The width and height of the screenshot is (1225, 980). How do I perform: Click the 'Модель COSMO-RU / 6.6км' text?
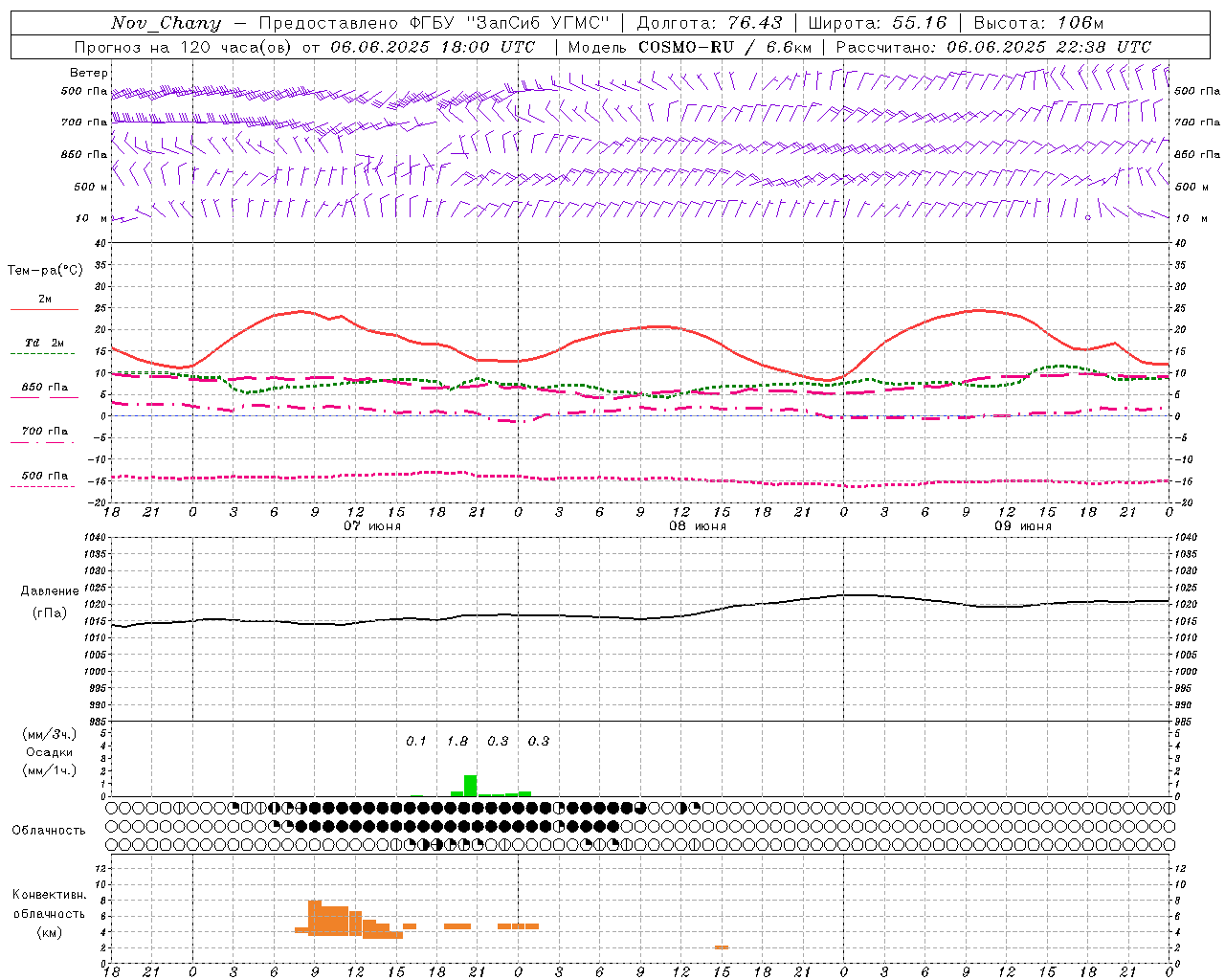point(690,47)
